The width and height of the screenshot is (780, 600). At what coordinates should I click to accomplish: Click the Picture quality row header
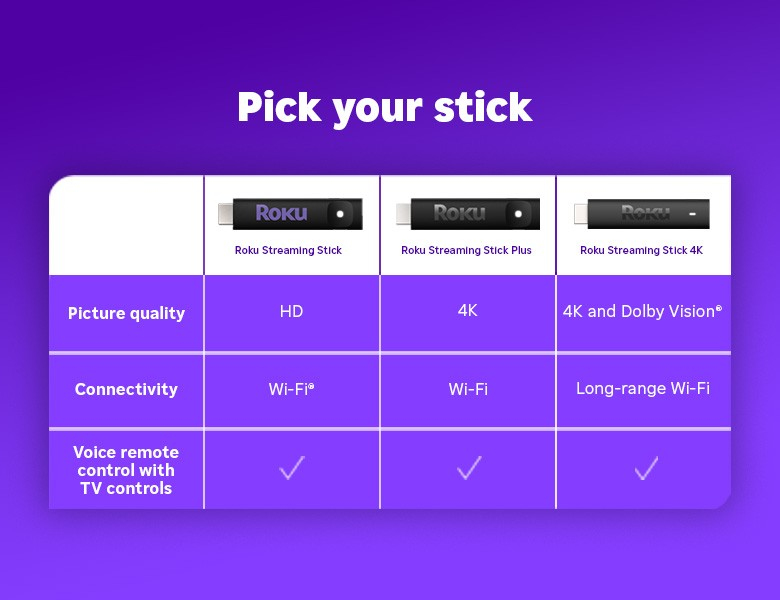pyautogui.click(x=126, y=313)
